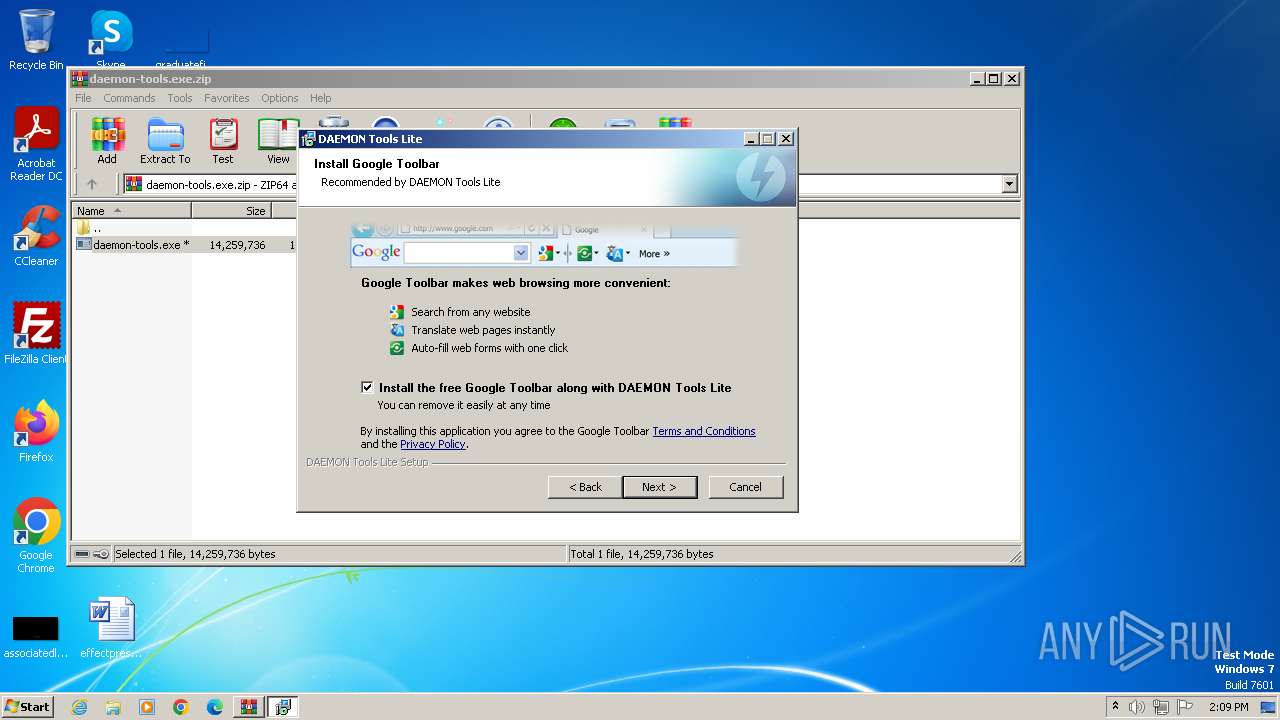Open the Help menu in WinRAR
The image size is (1280, 720).
tap(320, 98)
